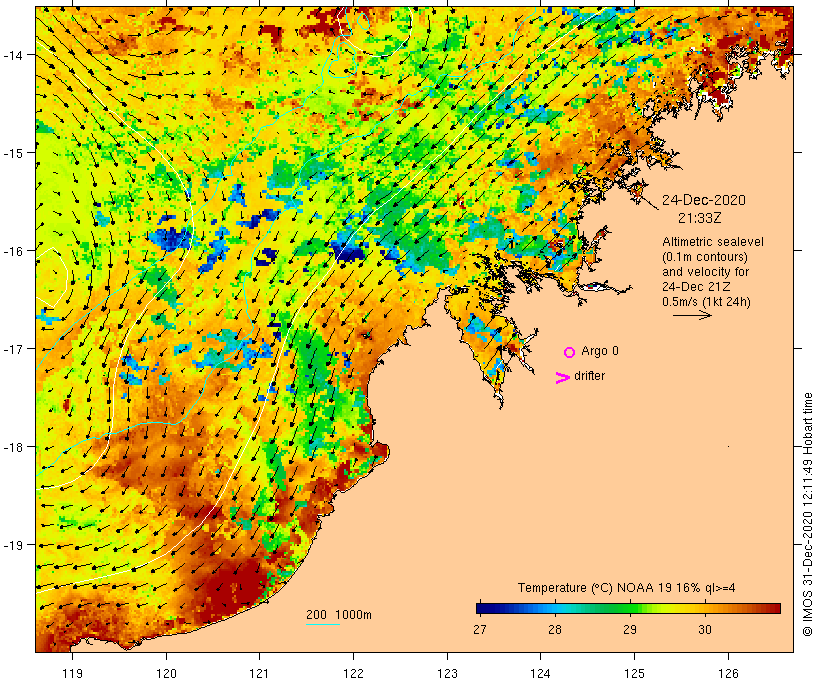Click the '120' longitude axis label
Image resolution: width=820 pixels, height=680 pixels.
pyautogui.click(x=166, y=673)
